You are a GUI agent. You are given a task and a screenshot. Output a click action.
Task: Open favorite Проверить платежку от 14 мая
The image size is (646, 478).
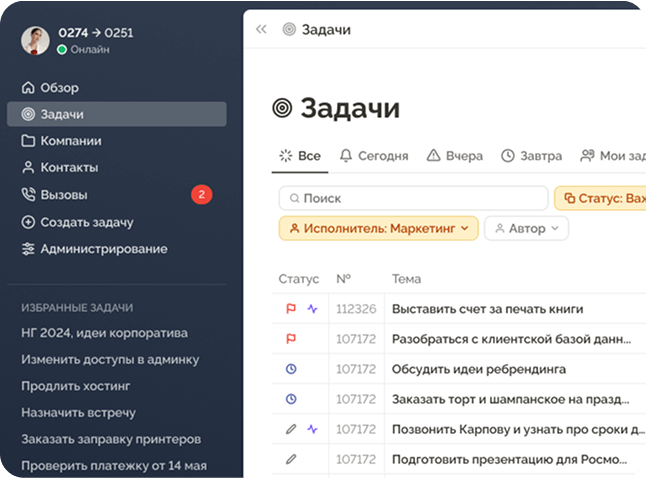[114, 466]
